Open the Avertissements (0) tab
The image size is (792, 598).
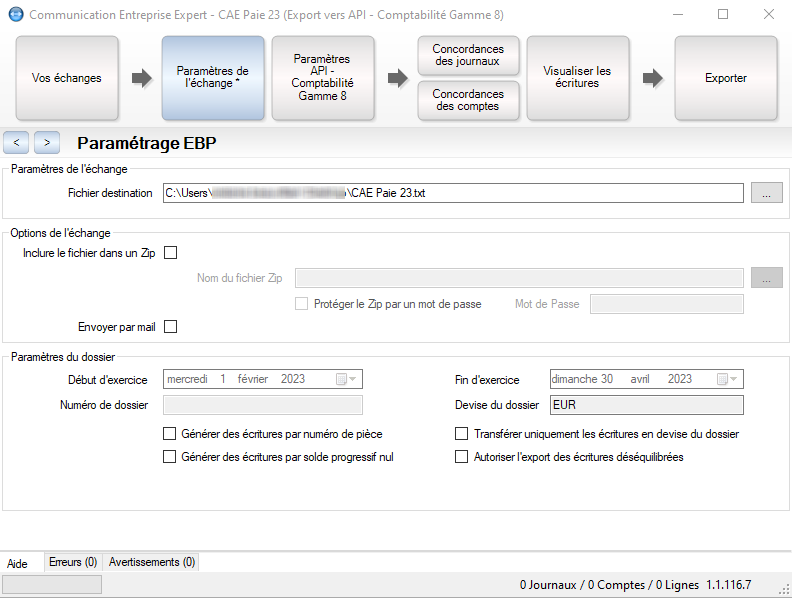point(152,562)
